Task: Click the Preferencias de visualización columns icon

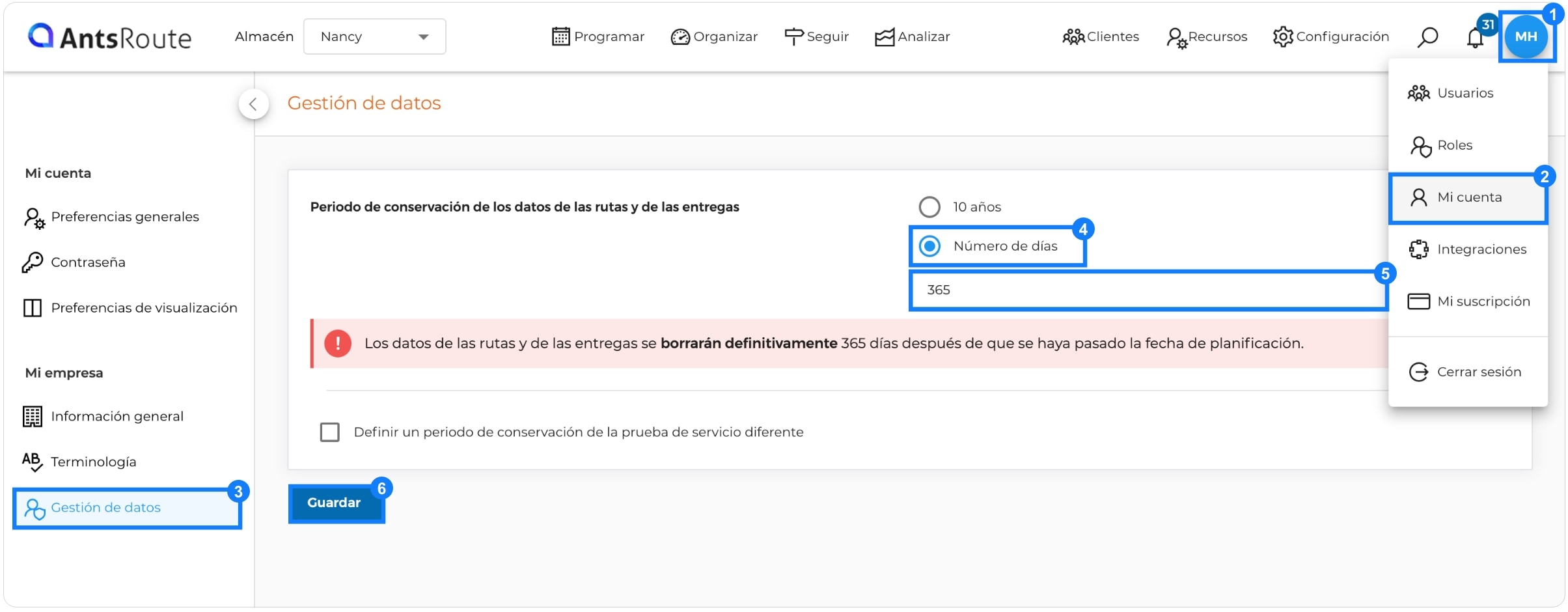Action: pyautogui.click(x=33, y=308)
